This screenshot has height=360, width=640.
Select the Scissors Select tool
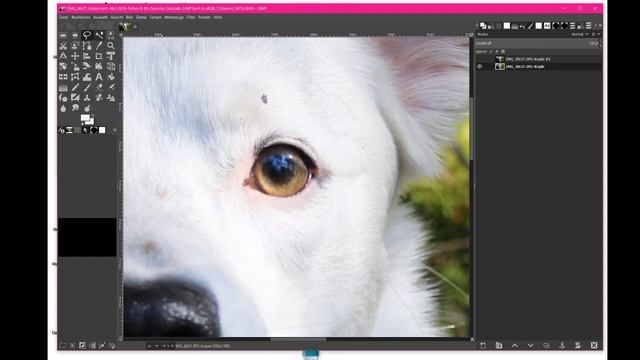tap(63, 46)
